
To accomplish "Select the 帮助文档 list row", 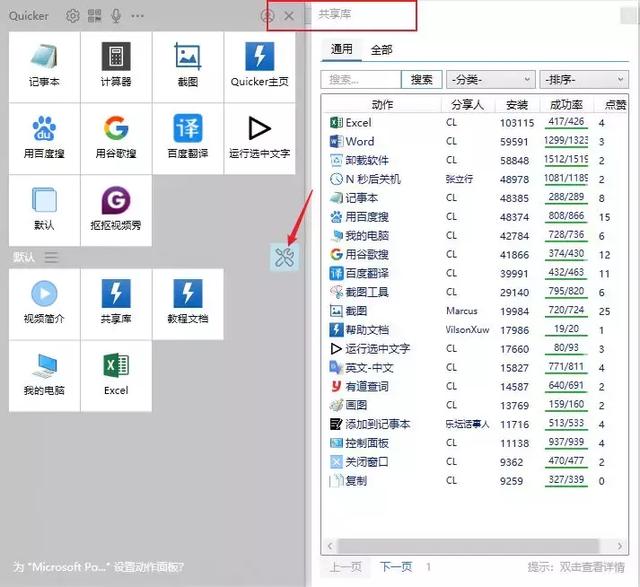I will coord(475,330).
